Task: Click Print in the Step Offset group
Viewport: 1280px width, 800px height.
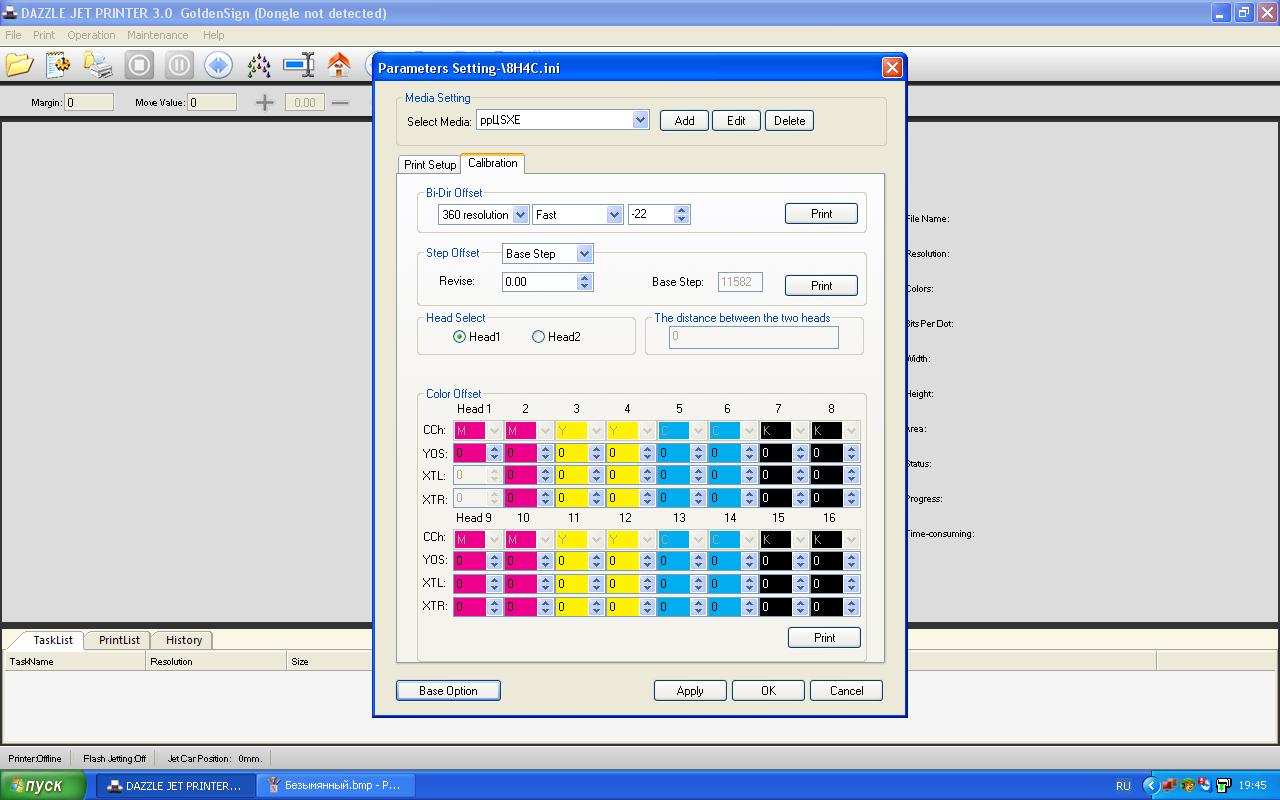Action: tap(821, 286)
